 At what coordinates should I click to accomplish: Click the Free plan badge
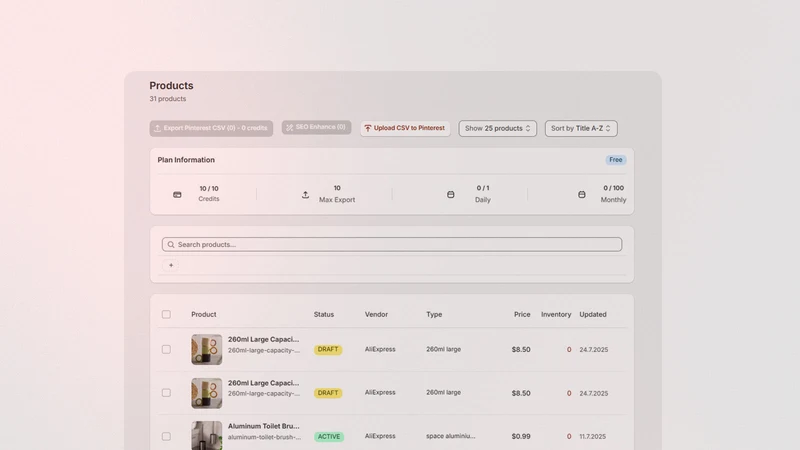616,160
